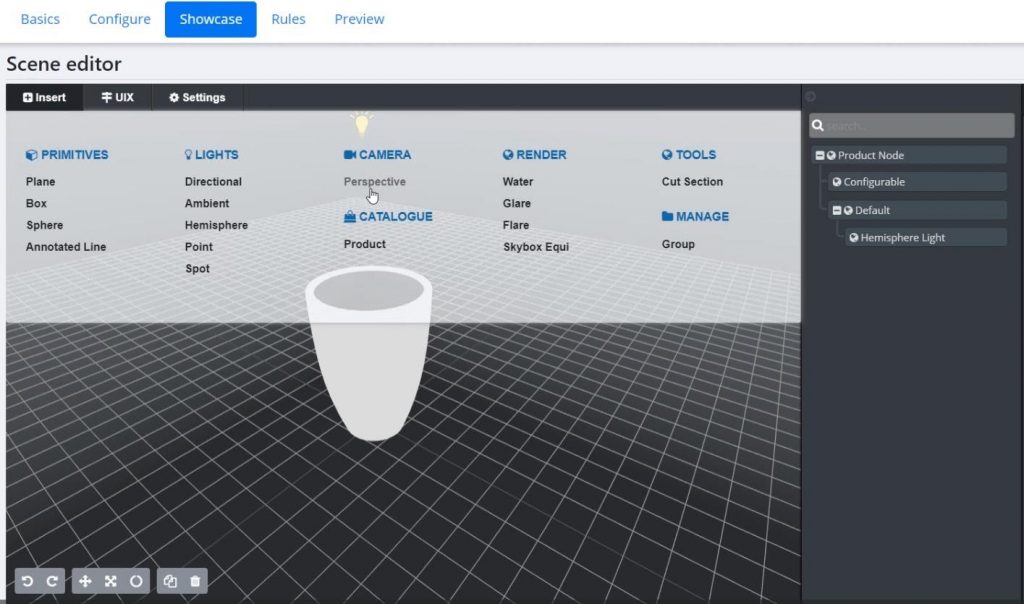The height and width of the screenshot is (604, 1024).
Task: Open the Configure tab
Action: coord(120,19)
